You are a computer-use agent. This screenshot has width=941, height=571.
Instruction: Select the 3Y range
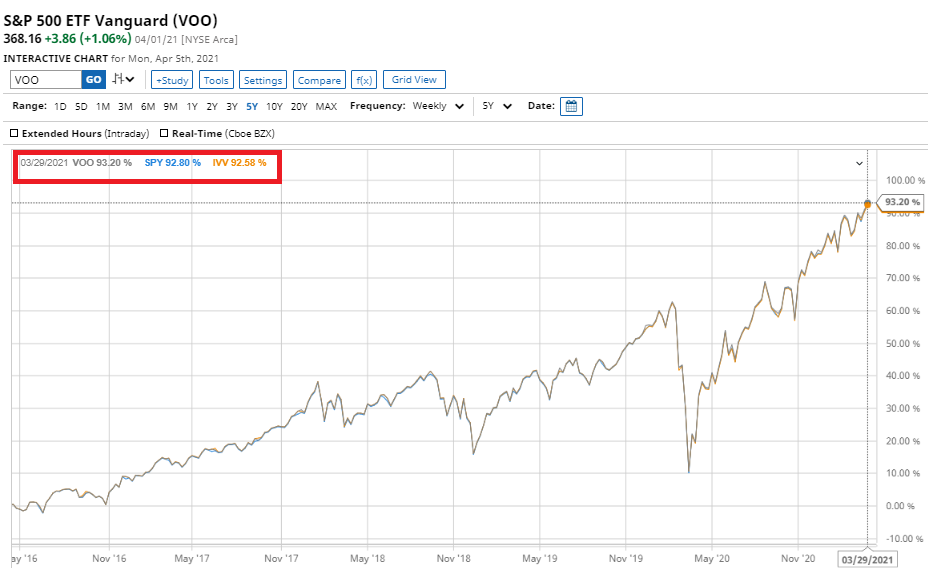232,106
